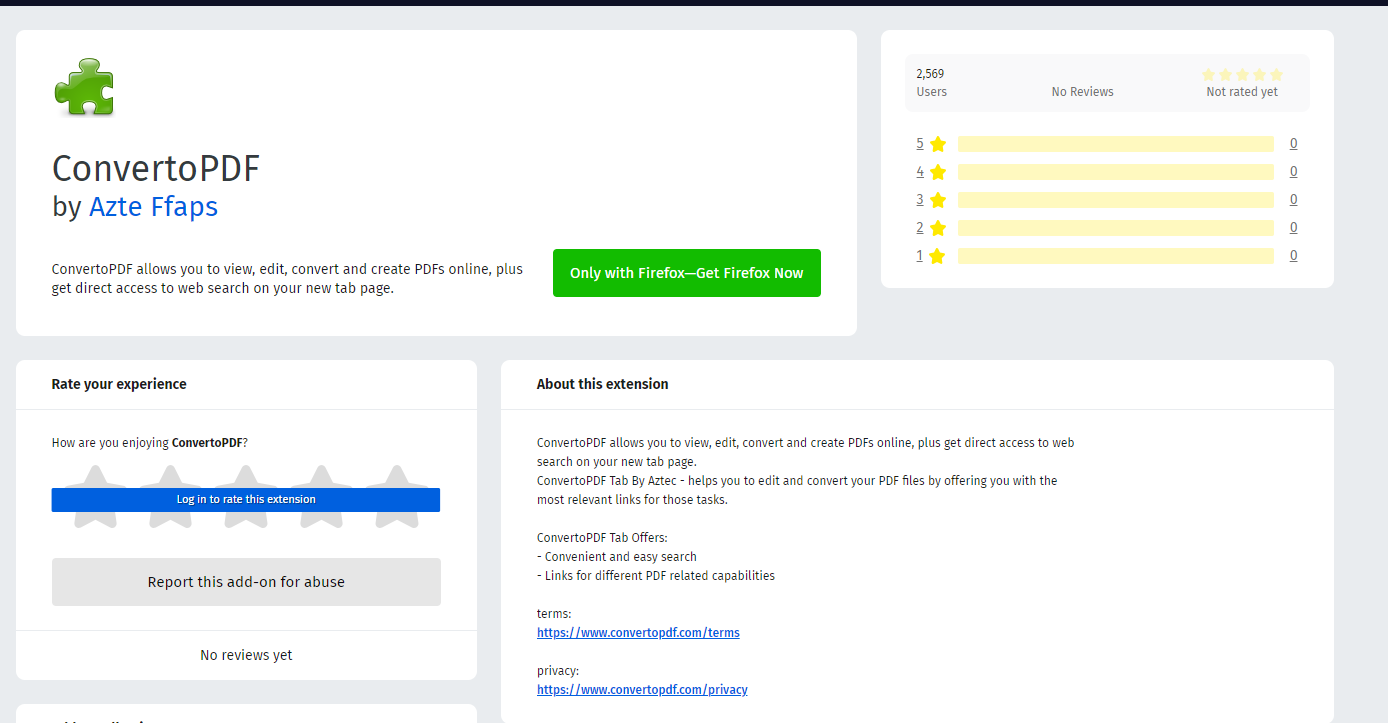1388x723 pixels.
Task: Click the Not rated yet stars summary
Action: pyautogui.click(x=1242, y=75)
